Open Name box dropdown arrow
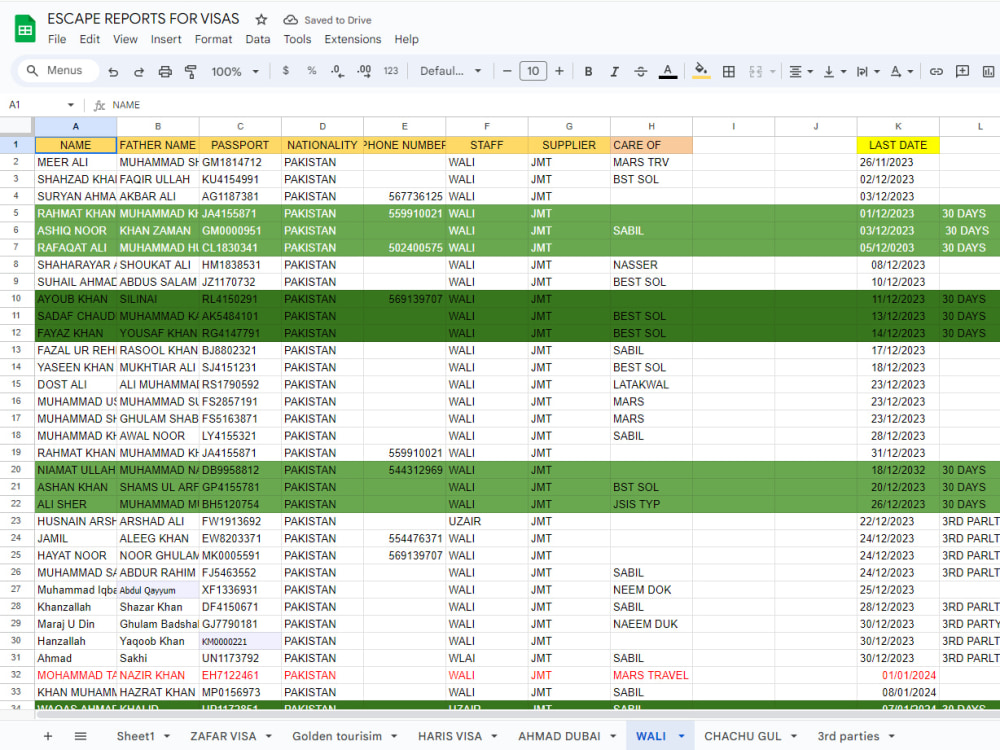Screen dimensions: 1000x750 70,105
